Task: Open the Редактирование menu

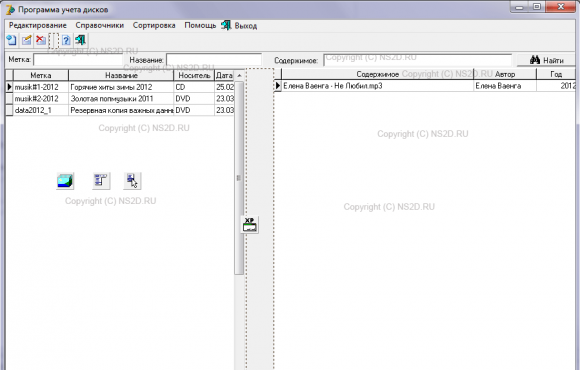Action: tap(38, 26)
